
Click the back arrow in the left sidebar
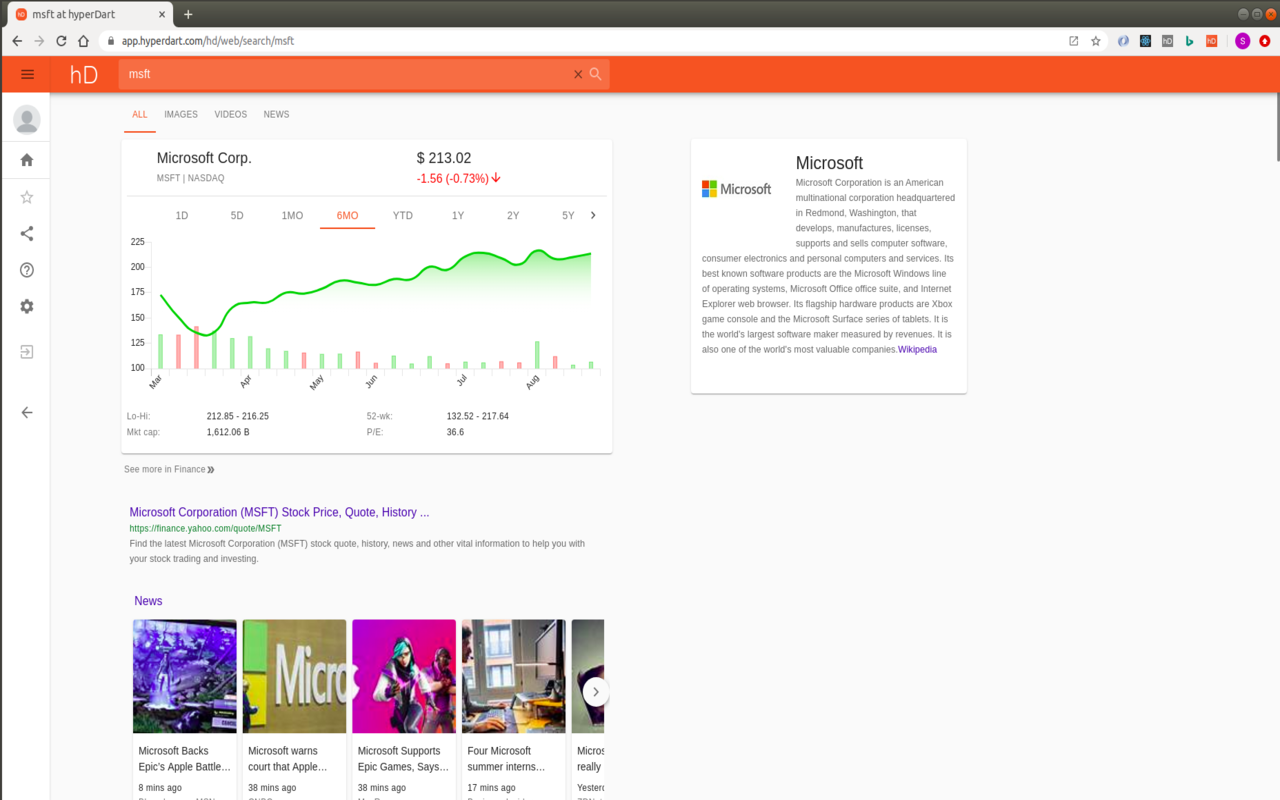coord(27,412)
